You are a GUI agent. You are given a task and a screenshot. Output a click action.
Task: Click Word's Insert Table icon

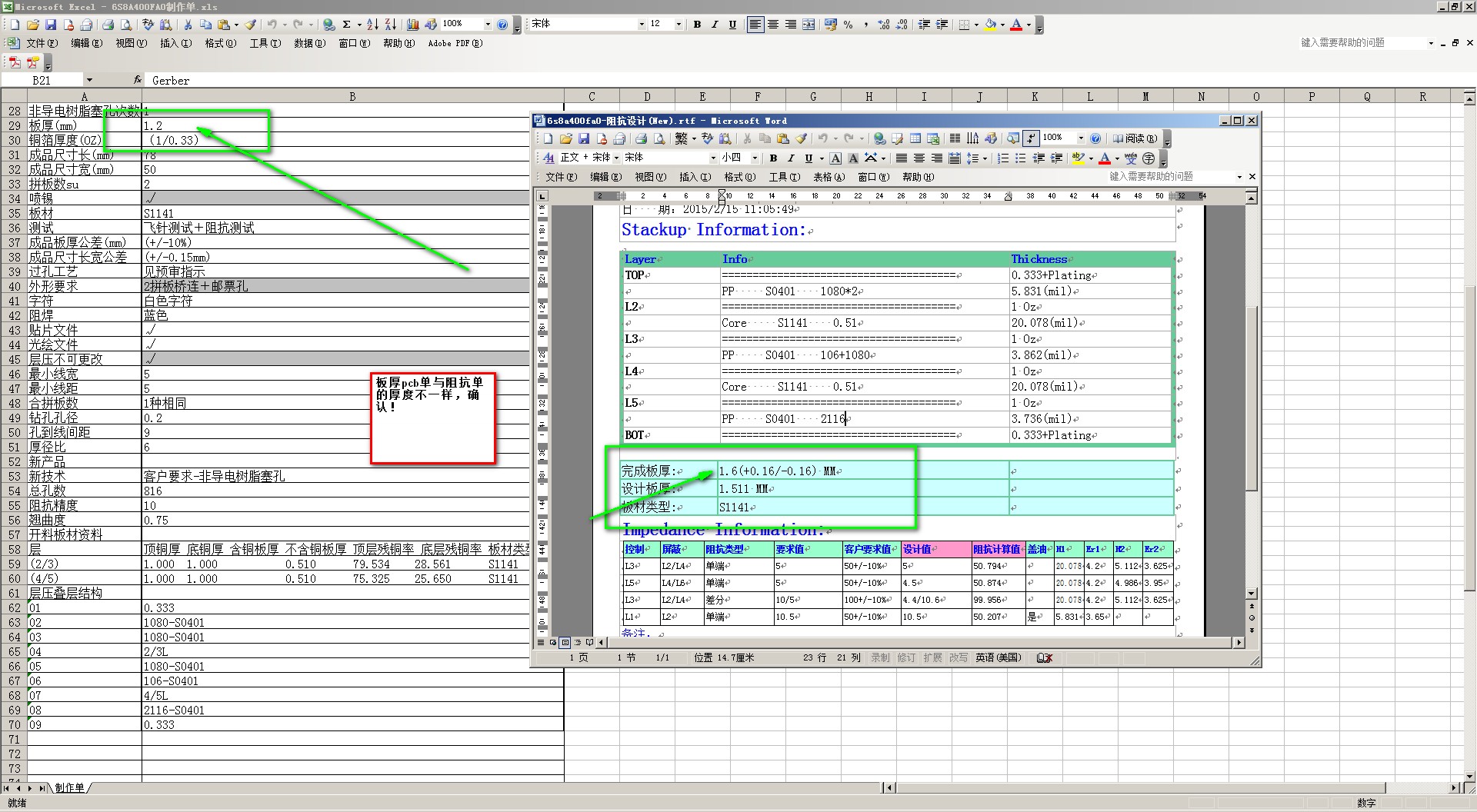click(915, 138)
